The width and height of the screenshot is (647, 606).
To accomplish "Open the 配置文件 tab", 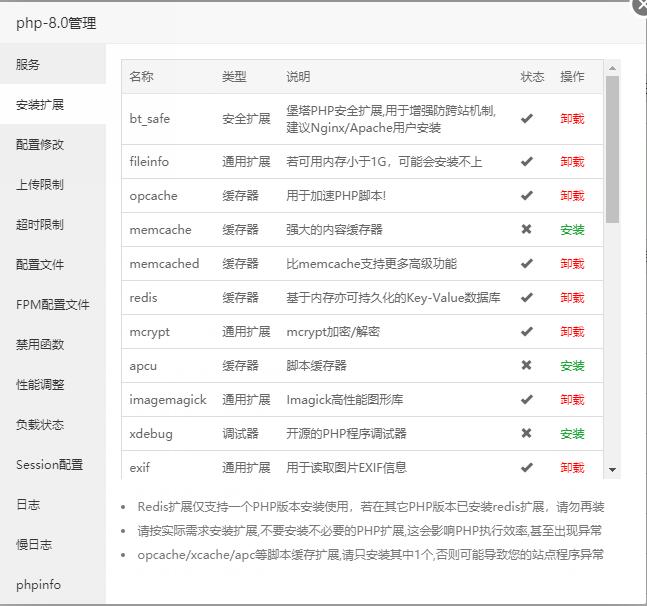I will point(53,264).
